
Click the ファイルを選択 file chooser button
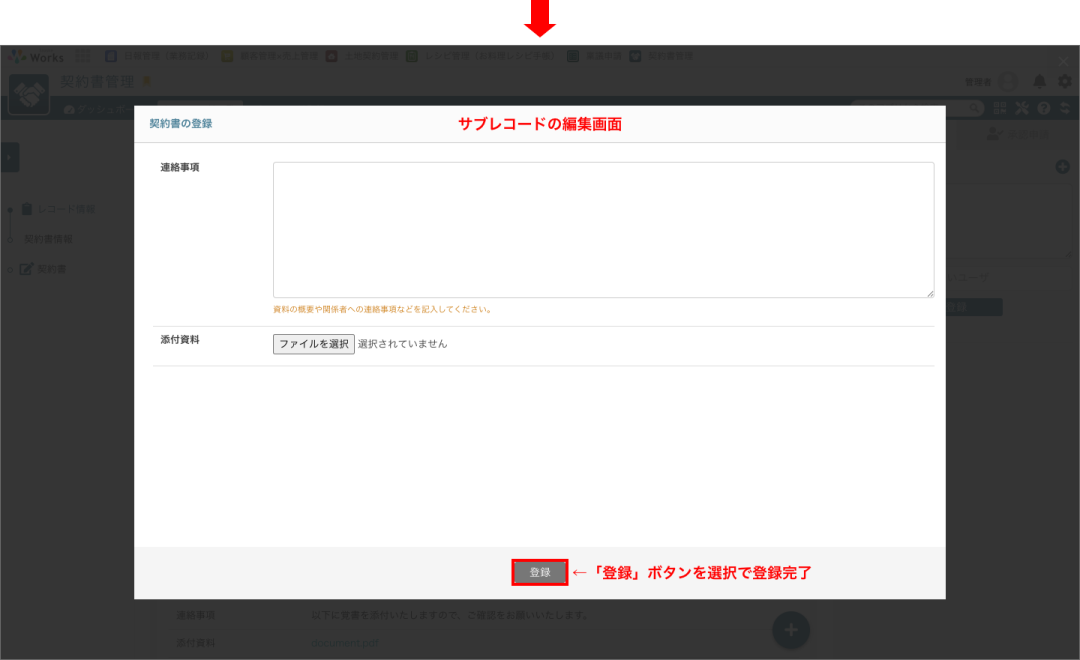tap(313, 344)
